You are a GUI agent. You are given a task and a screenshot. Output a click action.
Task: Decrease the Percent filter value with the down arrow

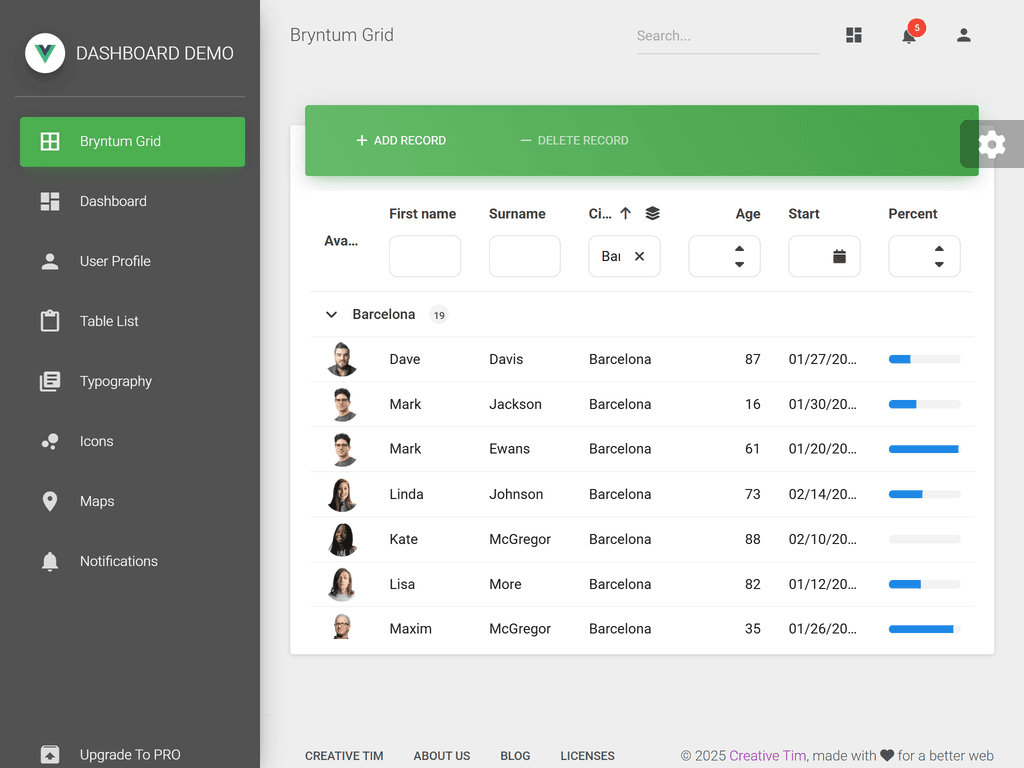[939, 264]
